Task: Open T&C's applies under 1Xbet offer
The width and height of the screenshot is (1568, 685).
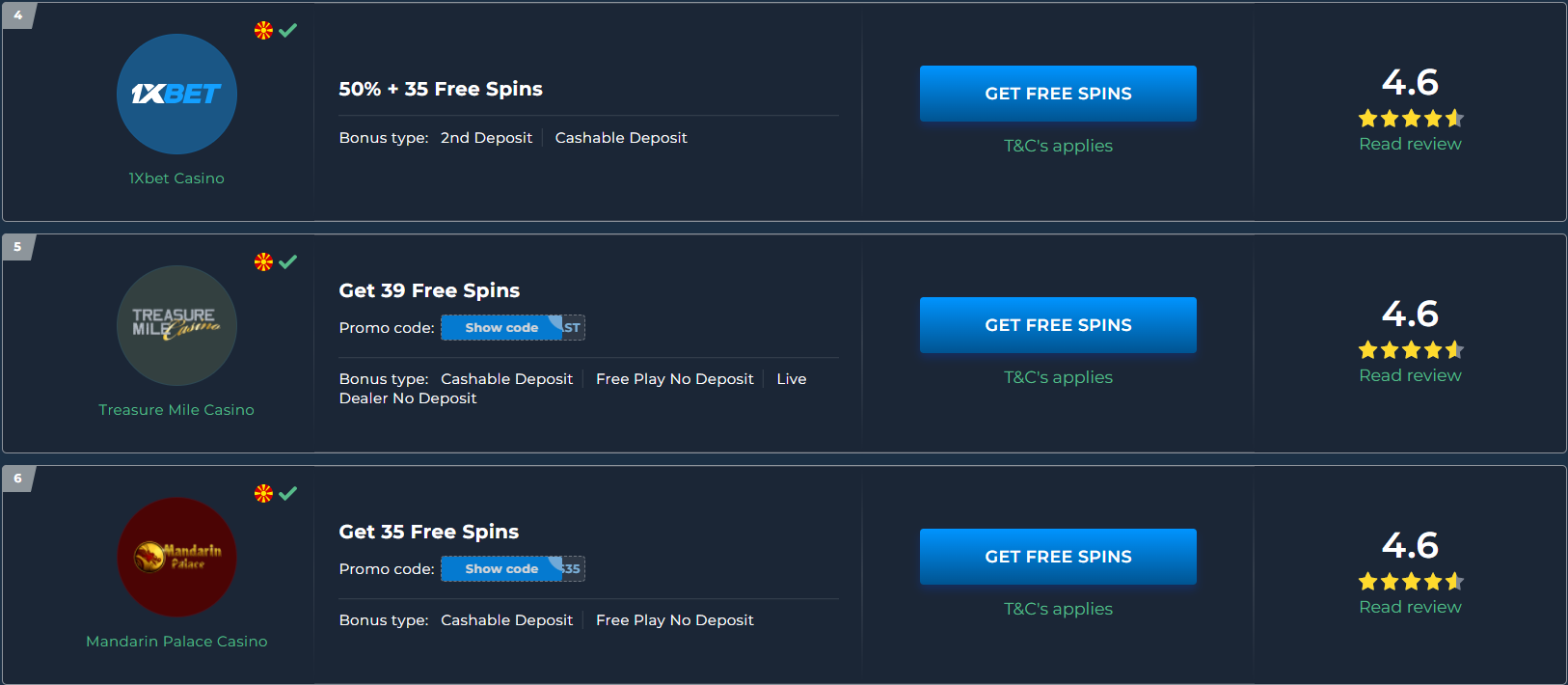Action: tap(1058, 146)
